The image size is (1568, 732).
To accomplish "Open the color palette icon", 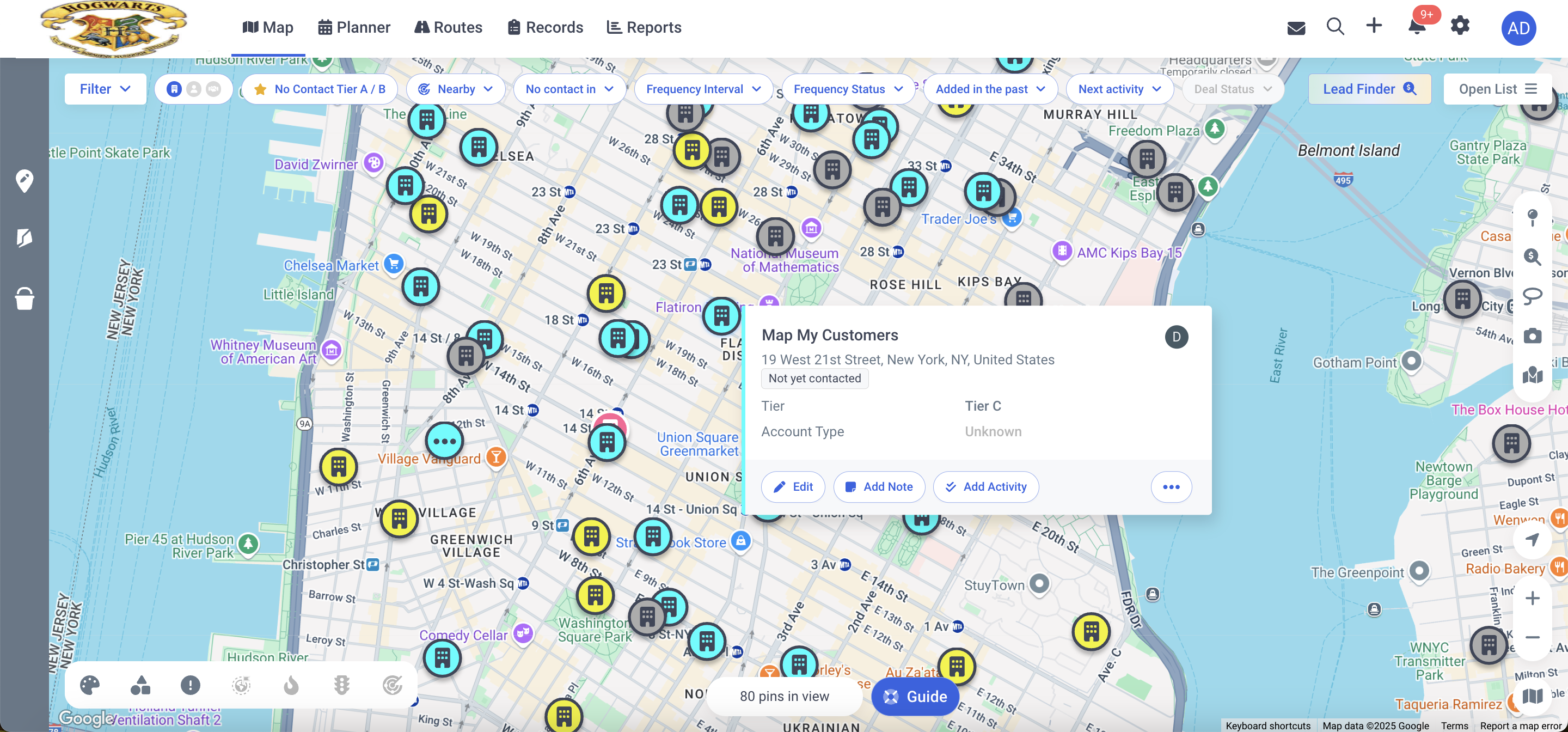I will [x=89, y=685].
